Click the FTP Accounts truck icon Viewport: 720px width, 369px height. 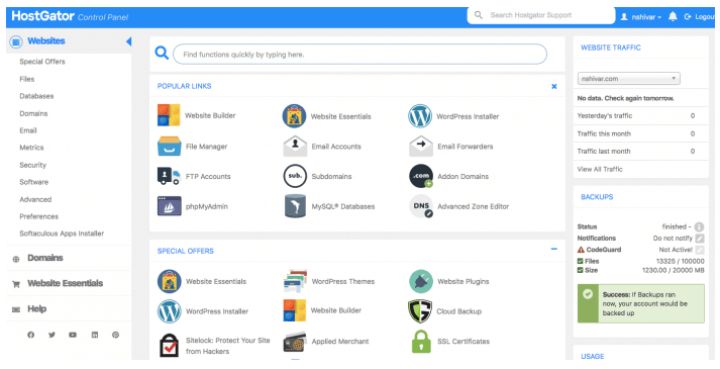pyautogui.click(x=169, y=176)
